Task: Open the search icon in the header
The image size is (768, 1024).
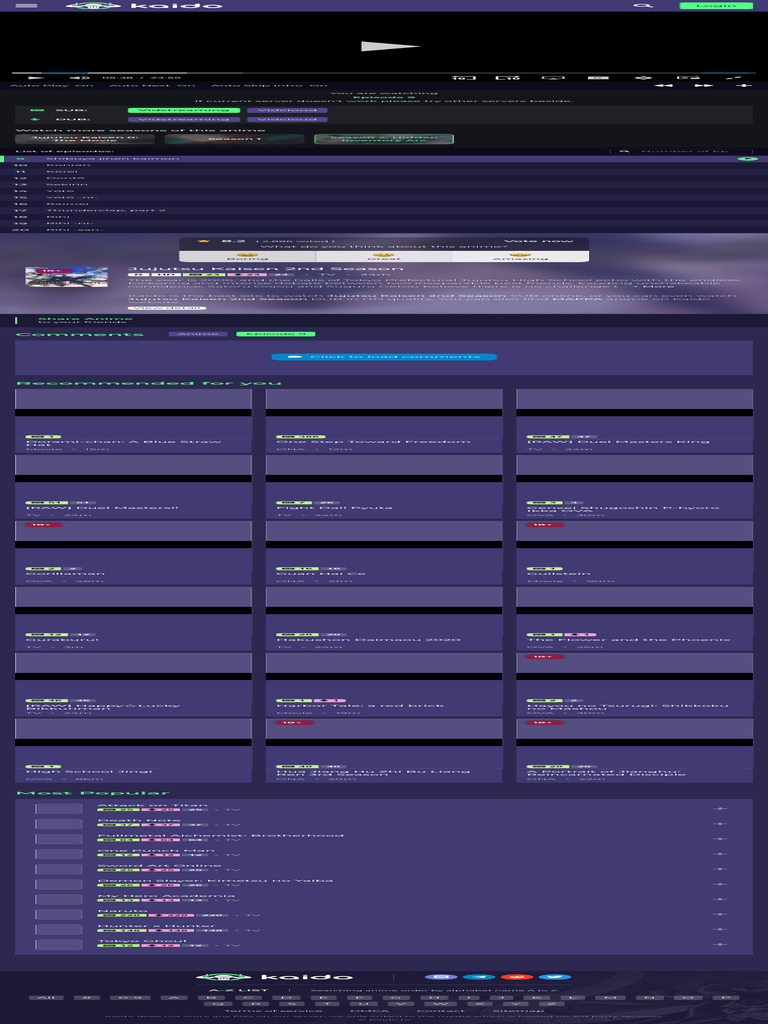Action: click(x=643, y=6)
